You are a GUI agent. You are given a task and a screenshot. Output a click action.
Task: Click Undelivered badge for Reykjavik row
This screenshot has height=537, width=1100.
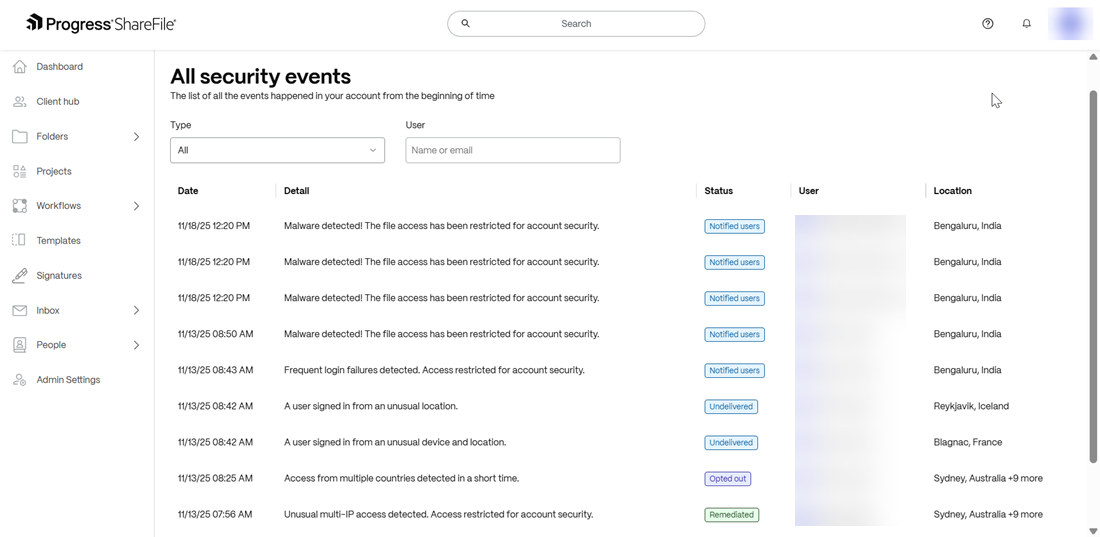[731, 406]
